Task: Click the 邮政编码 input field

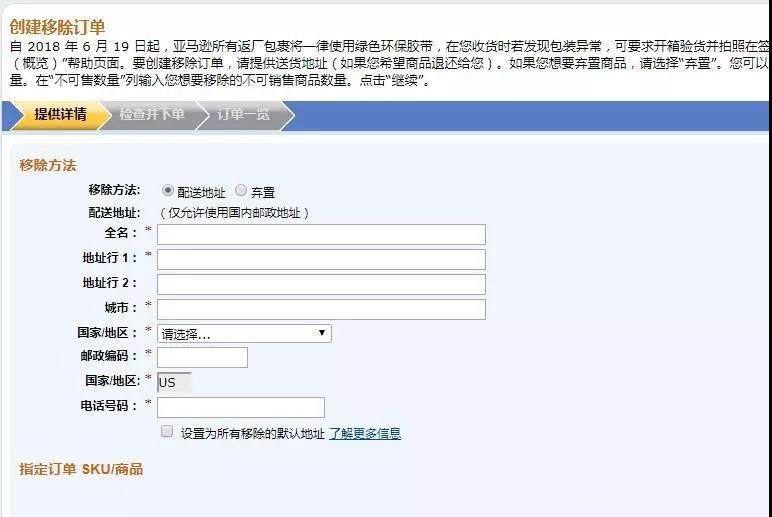Action: (x=202, y=357)
